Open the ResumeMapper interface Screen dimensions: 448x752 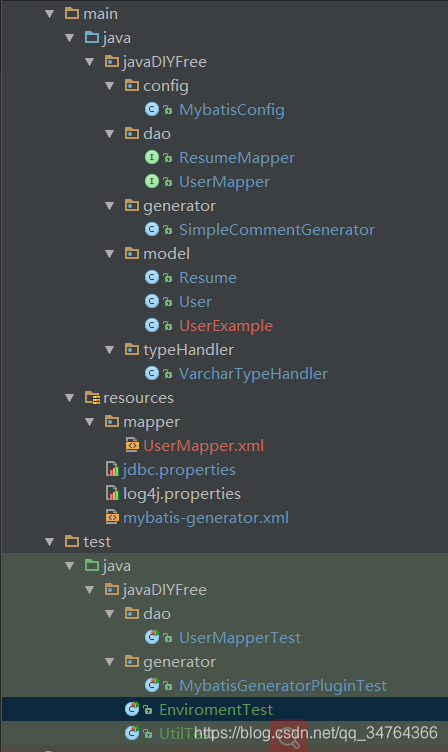(237, 158)
